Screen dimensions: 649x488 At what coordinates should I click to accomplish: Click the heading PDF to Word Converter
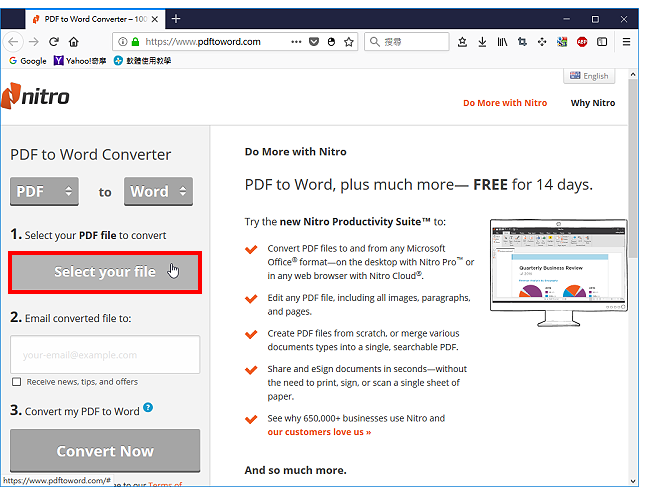pos(90,154)
